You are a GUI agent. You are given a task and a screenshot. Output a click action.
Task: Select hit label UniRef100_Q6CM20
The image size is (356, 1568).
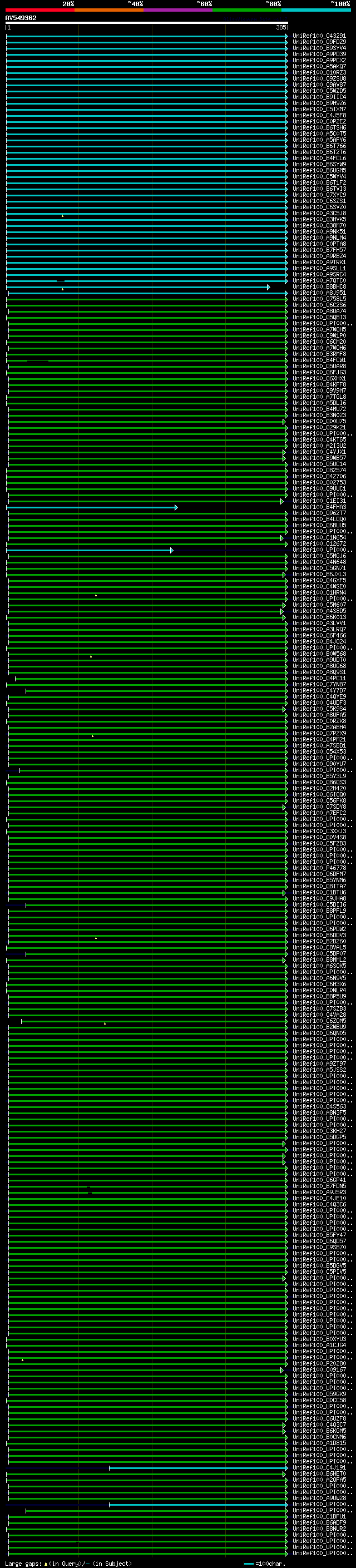[x=319, y=342]
